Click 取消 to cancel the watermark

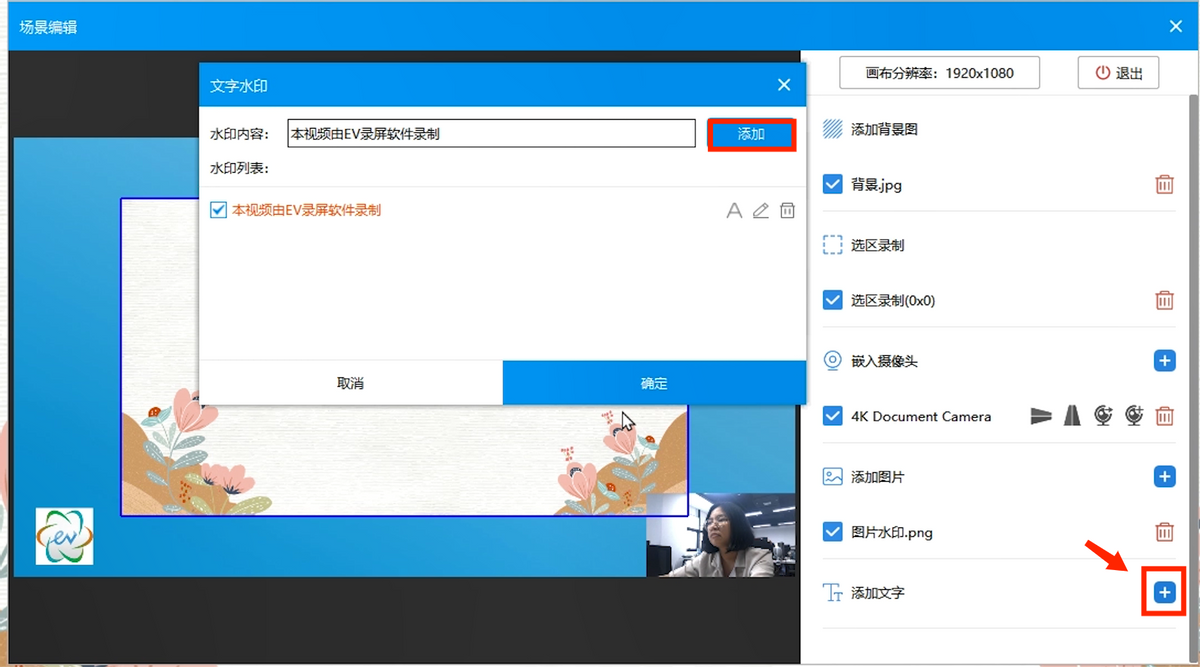tap(350, 383)
